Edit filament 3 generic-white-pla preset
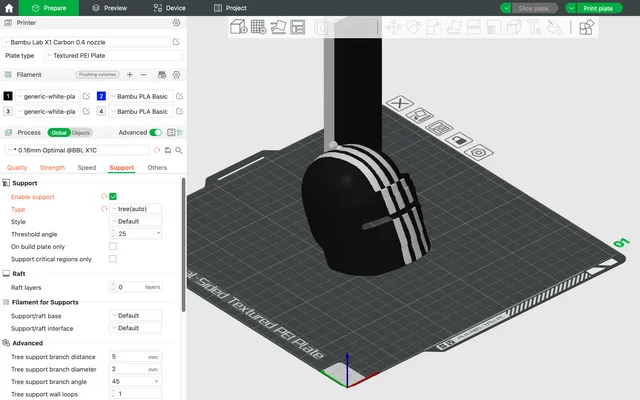Image resolution: width=640 pixels, height=400 pixels. pos(86,111)
